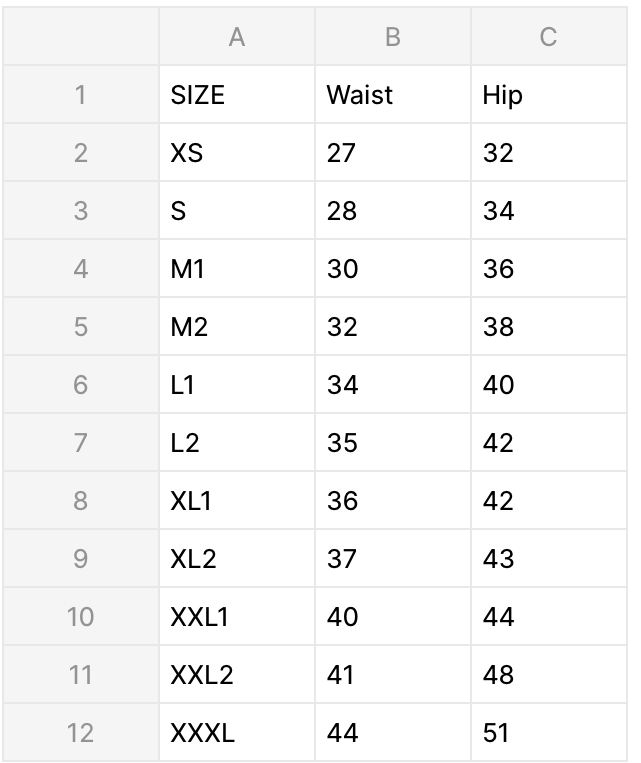
Task: Select row 6 via its header
Action: [x=80, y=385]
